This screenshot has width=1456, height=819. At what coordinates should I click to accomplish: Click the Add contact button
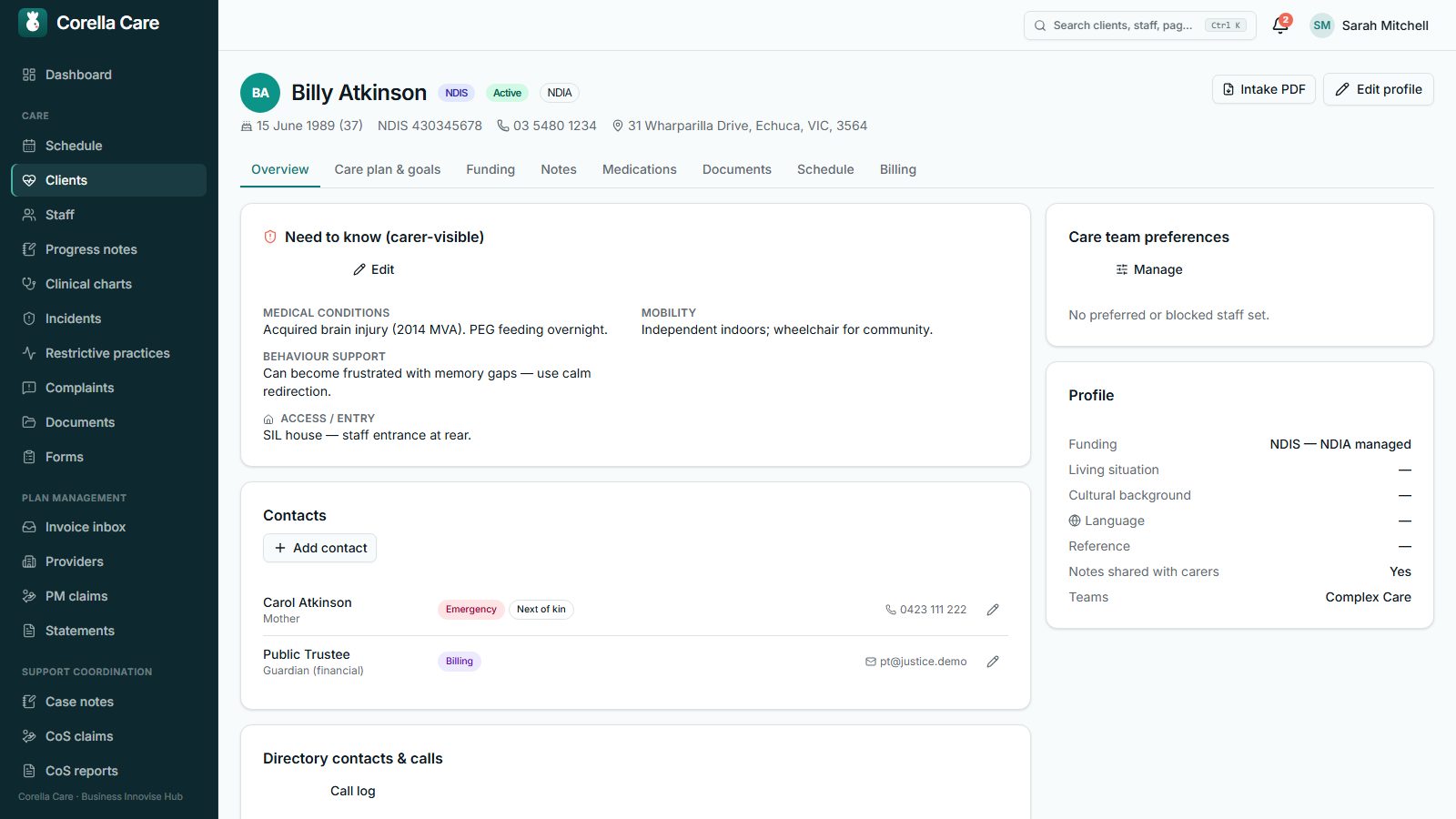tap(319, 548)
